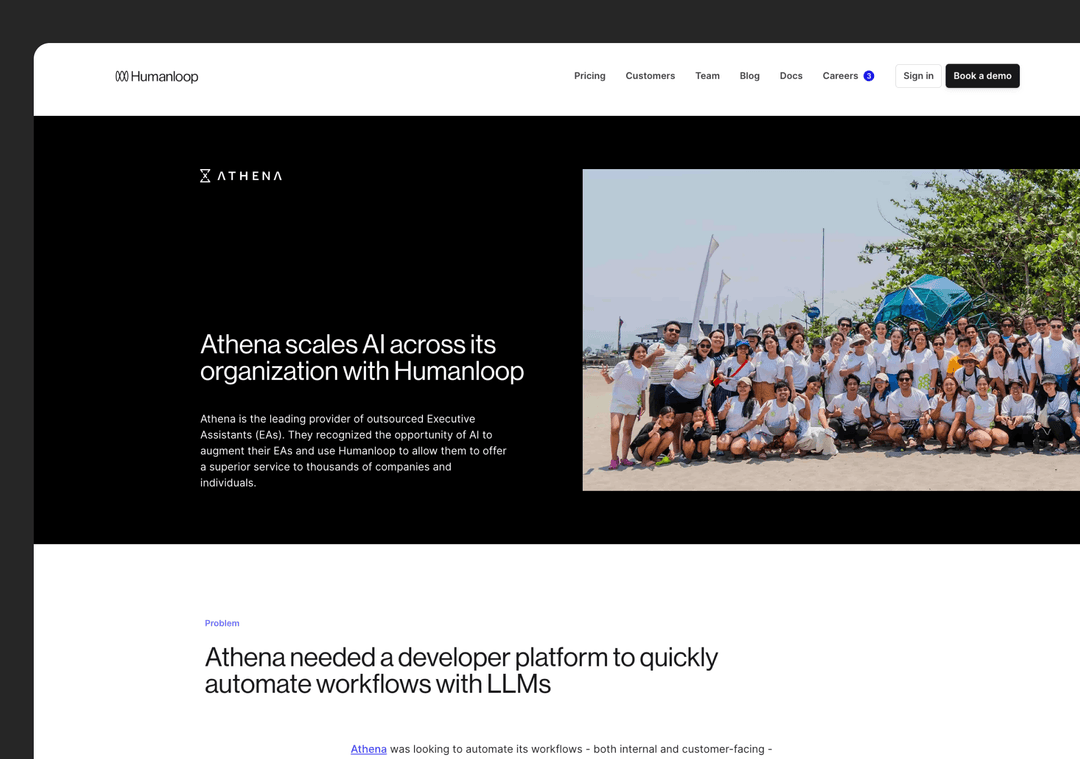Click the Athena hourglass logo icon
The width and height of the screenshot is (1080, 759).
click(x=205, y=176)
